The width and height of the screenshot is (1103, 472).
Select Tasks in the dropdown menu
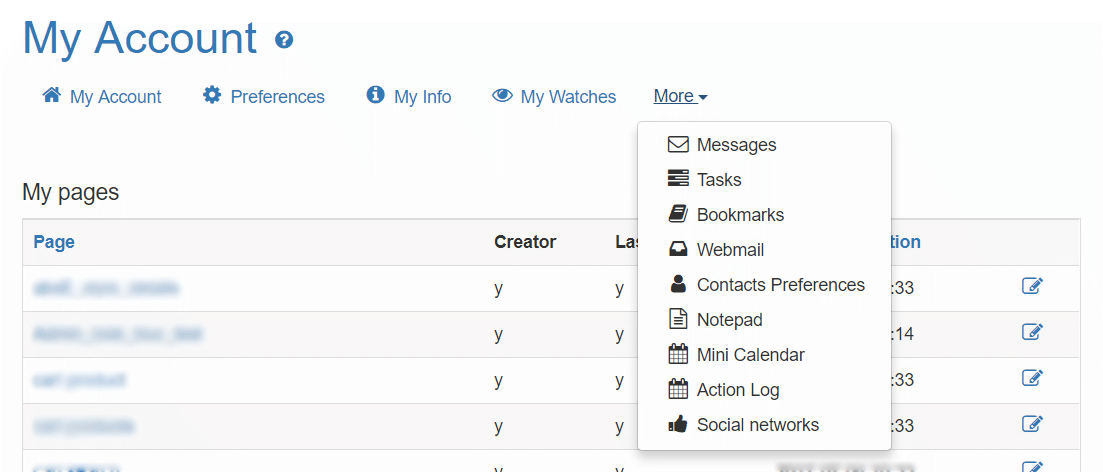coord(719,180)
